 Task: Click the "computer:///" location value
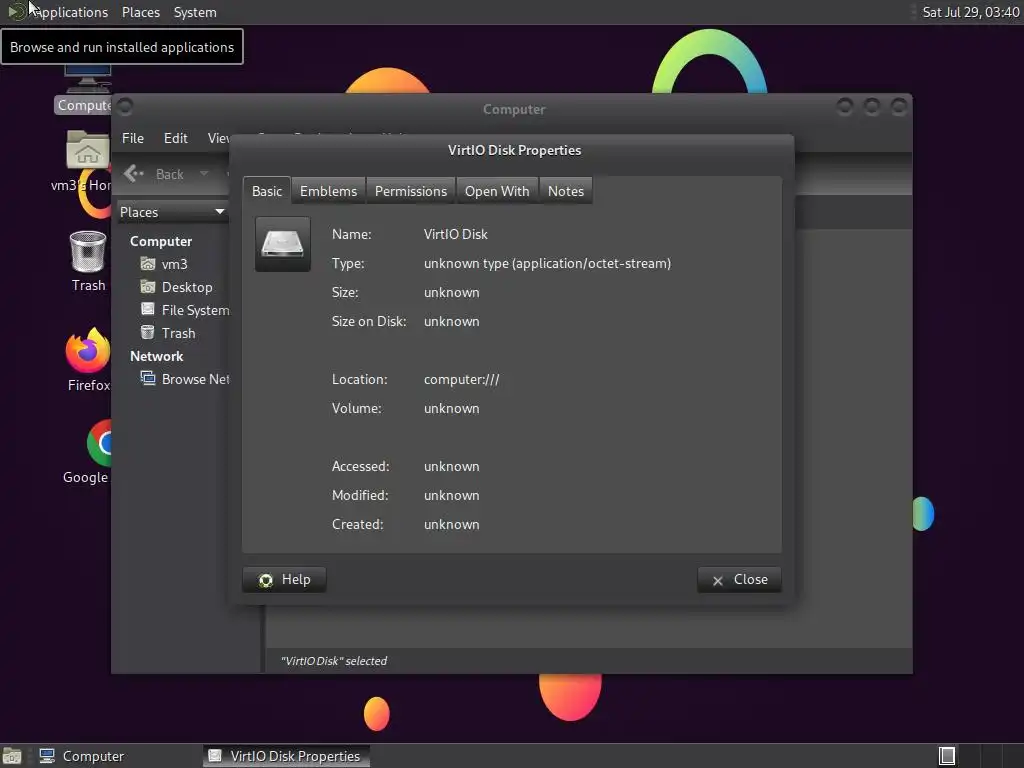coord(461,379)
